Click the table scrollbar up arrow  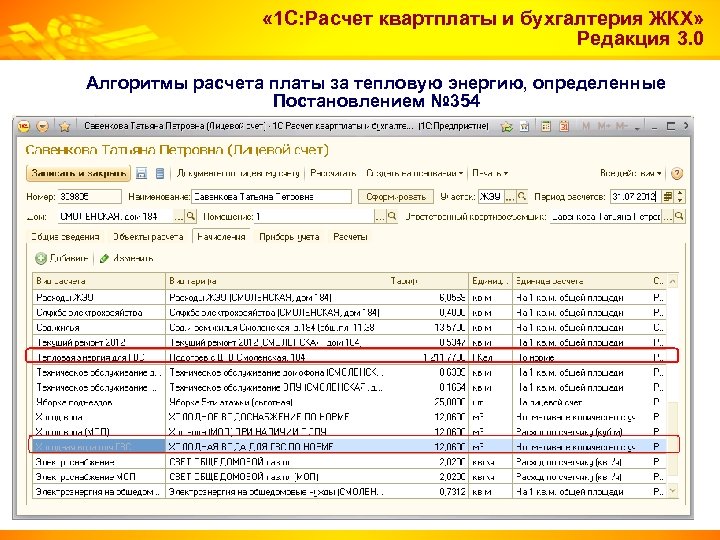point(673,281)
